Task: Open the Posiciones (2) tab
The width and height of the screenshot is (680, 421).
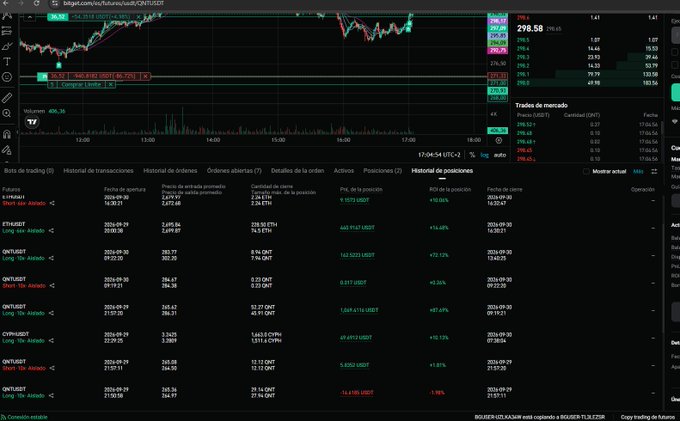Action: point(382,171)
